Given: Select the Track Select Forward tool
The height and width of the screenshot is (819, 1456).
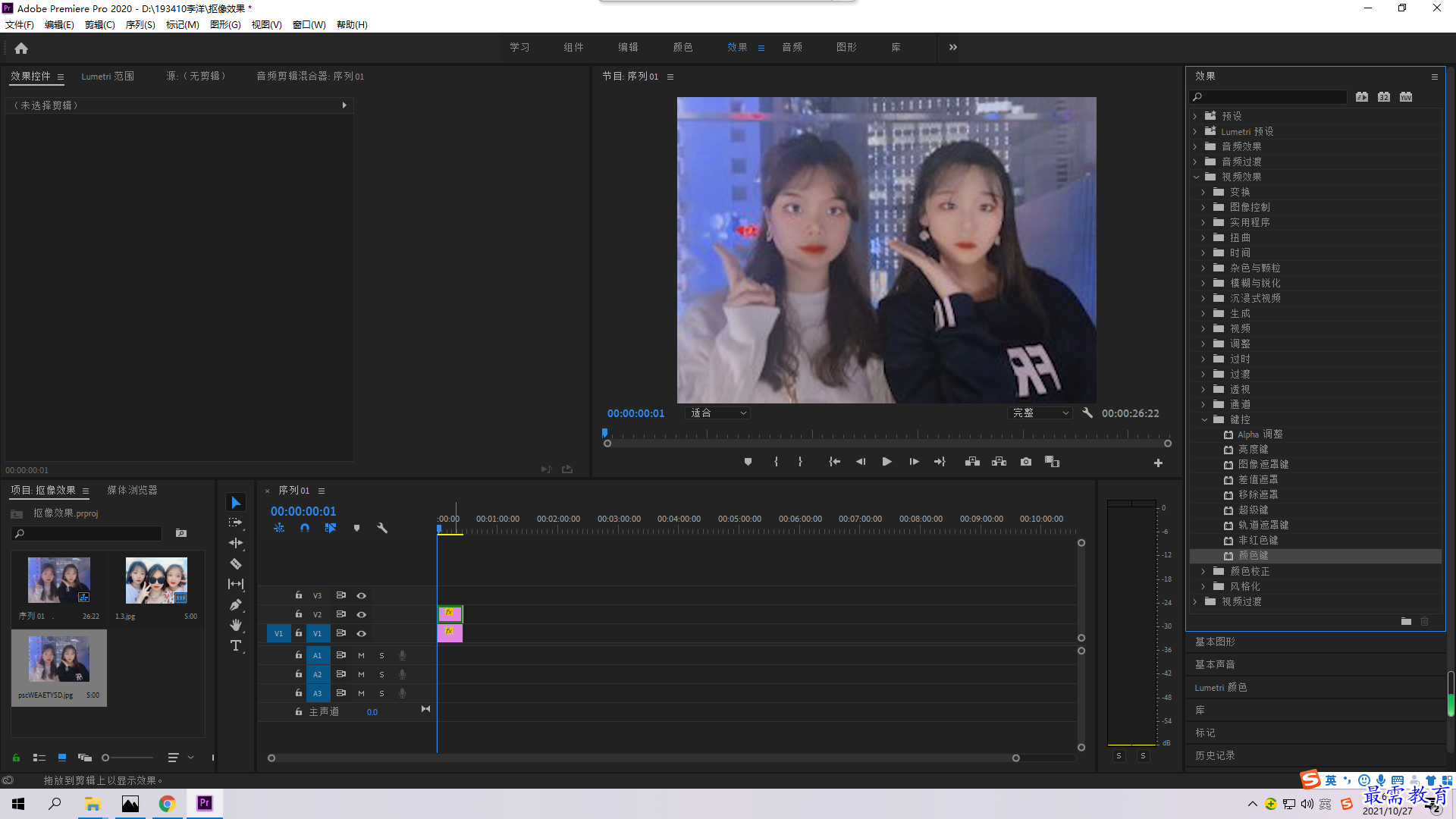Looking at the screenshot, I should [236, 522].
